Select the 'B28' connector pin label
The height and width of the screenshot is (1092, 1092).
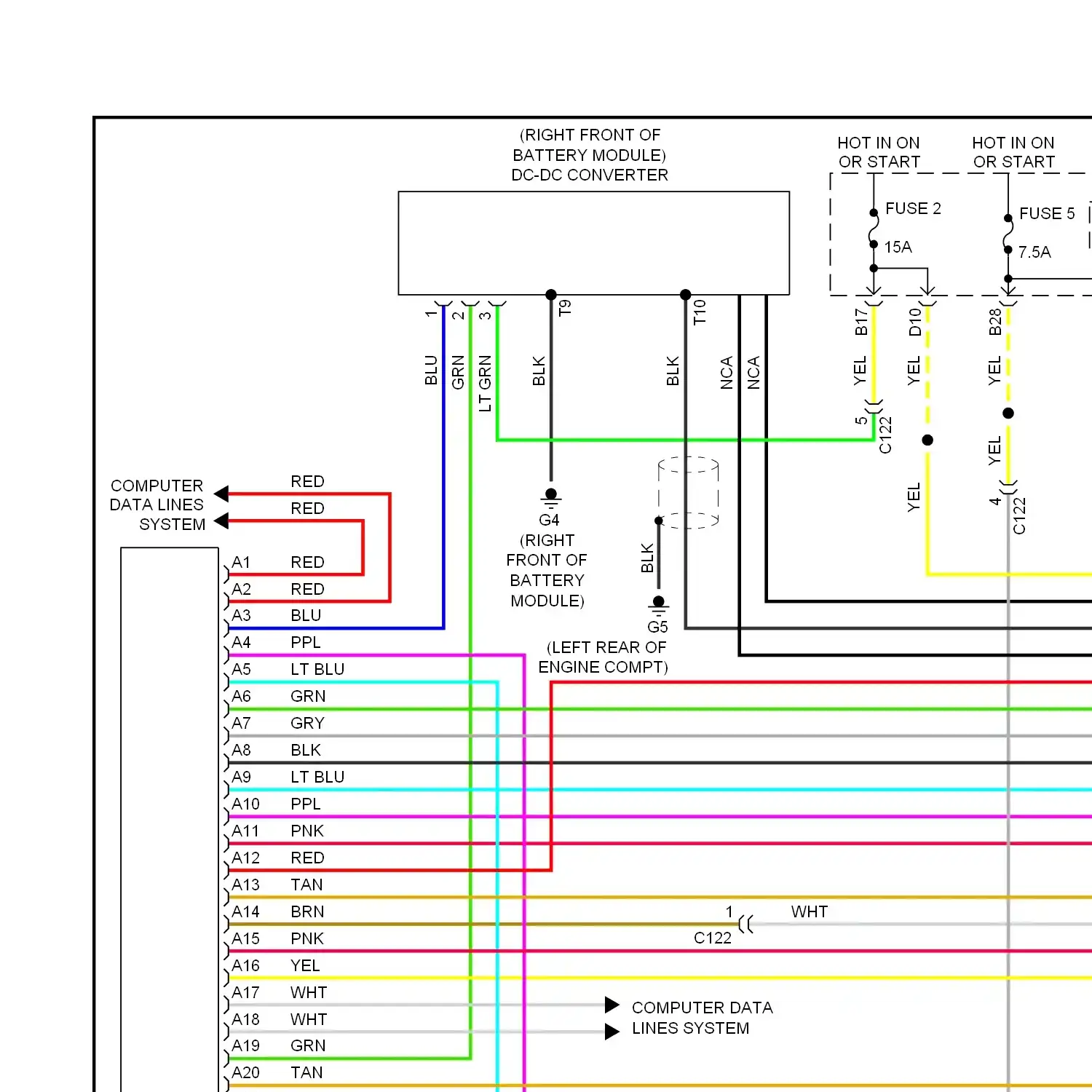pos(996,322)
